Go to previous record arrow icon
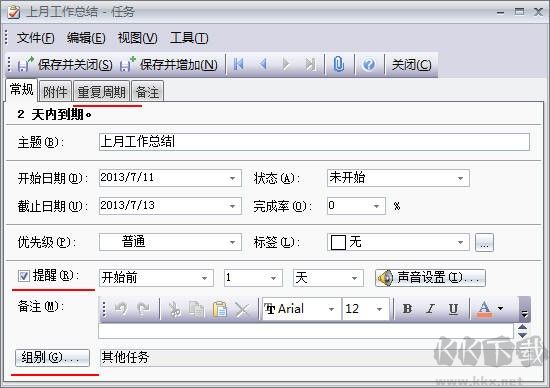This screenshot has width=550, height=388. coord(263,64)
